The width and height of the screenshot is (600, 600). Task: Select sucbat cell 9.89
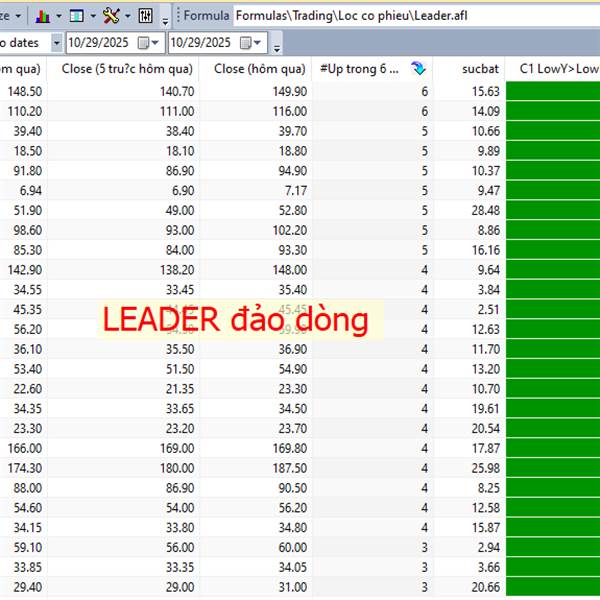click(469, 151)
